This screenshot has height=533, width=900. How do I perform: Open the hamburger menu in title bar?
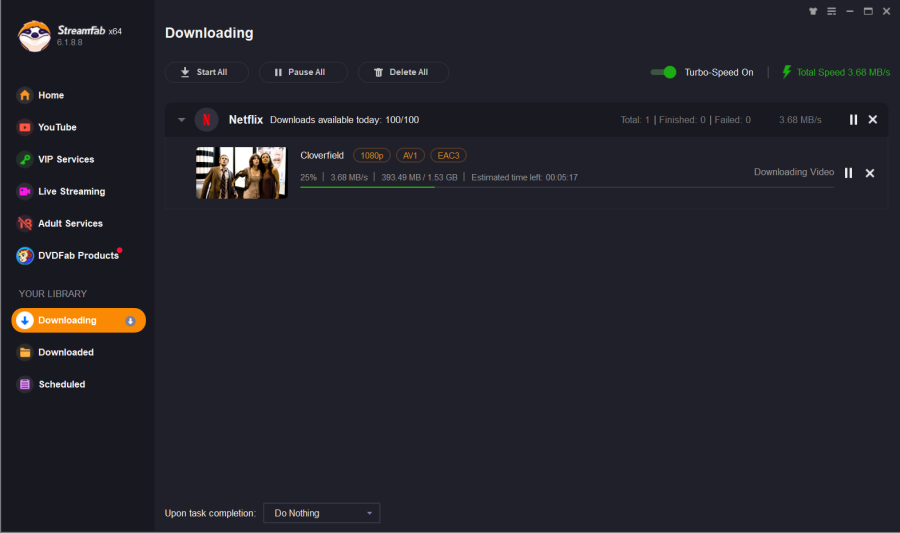[831, 11]
